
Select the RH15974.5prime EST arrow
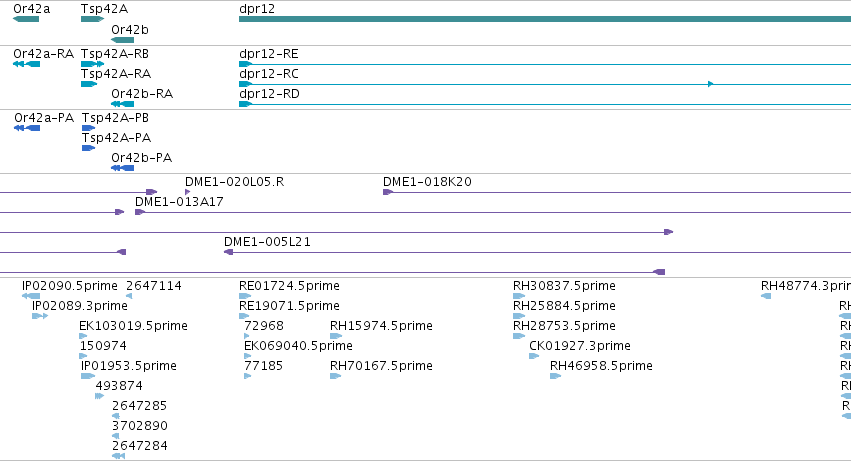(x=336, y=336)
